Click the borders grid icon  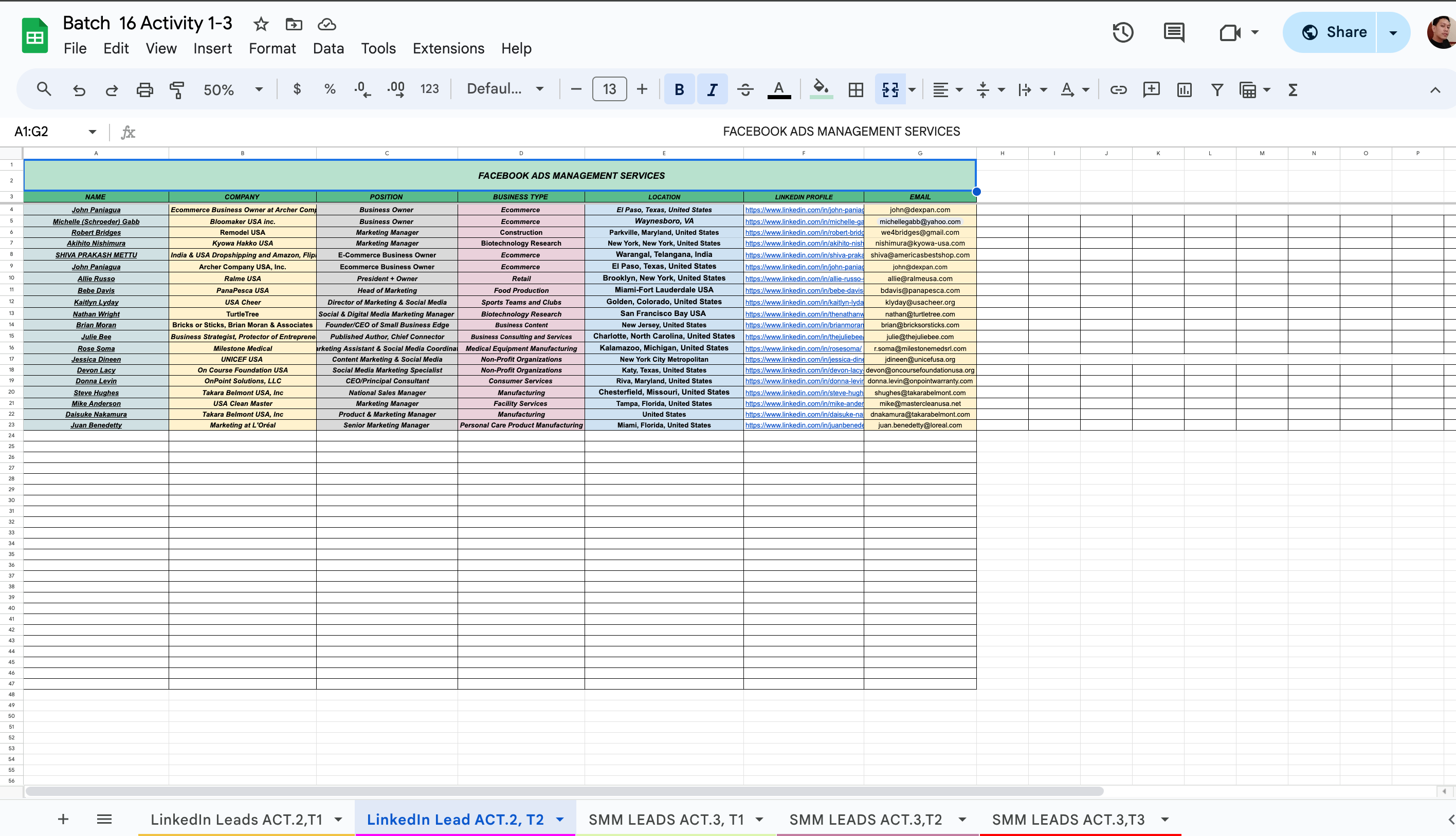[856, 89]
